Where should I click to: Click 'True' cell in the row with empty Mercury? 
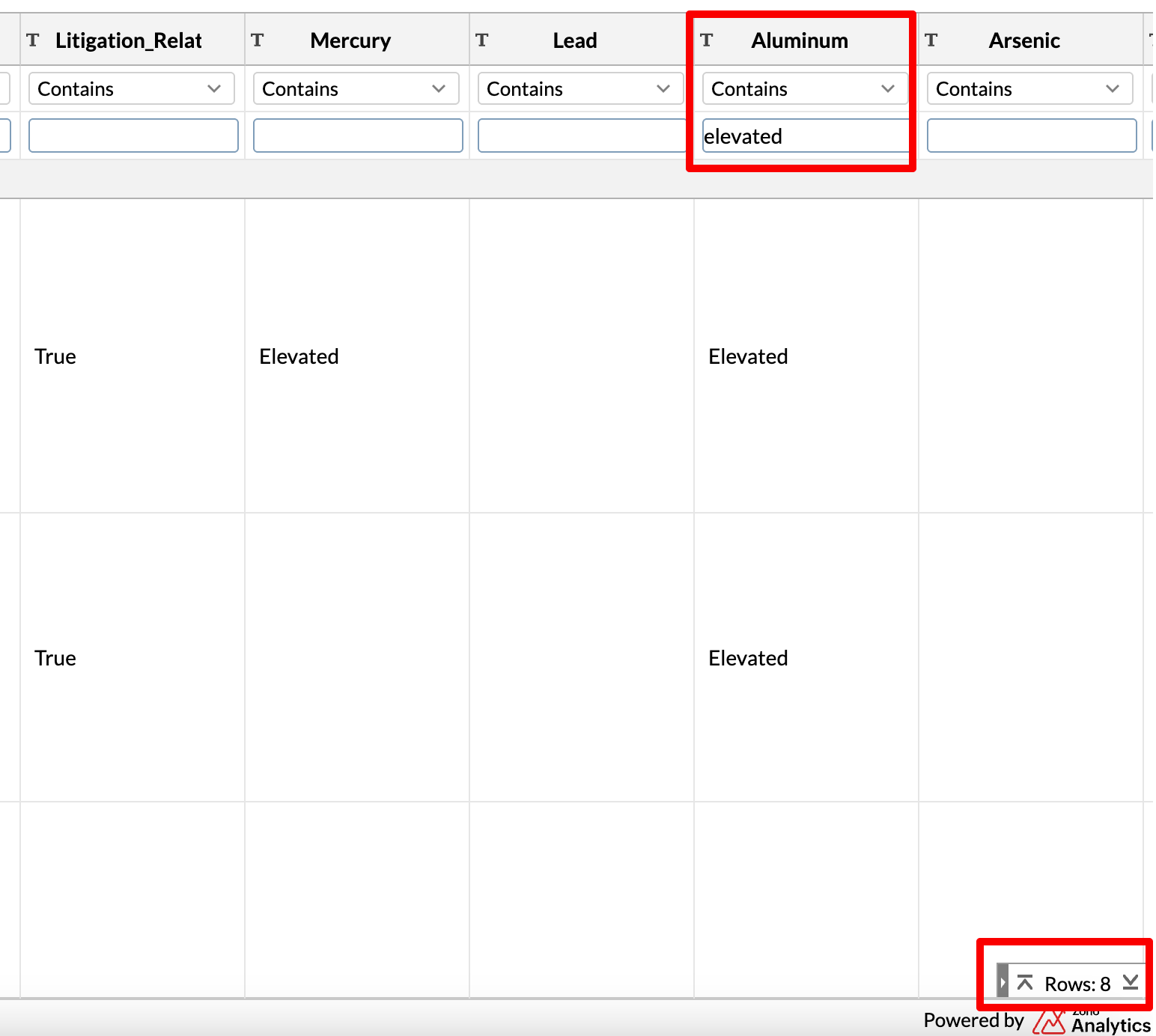click(133, 657)
